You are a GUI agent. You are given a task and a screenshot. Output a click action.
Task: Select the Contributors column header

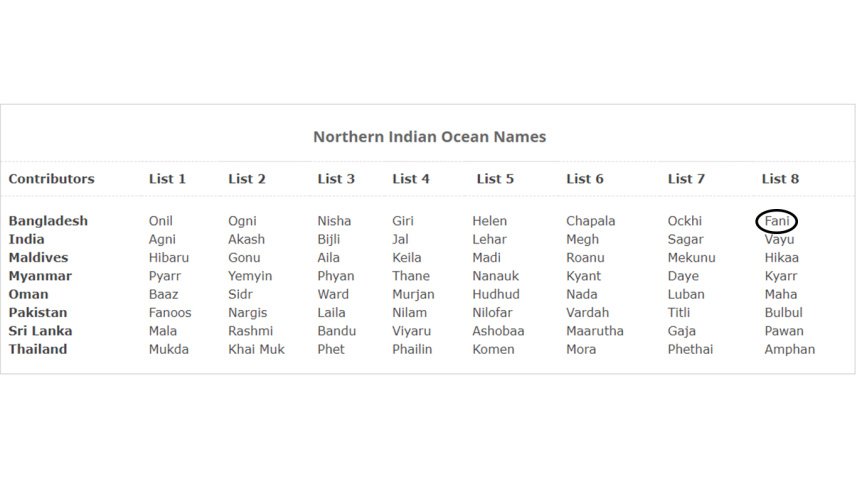pyautogui.click(x=52, y=179)
